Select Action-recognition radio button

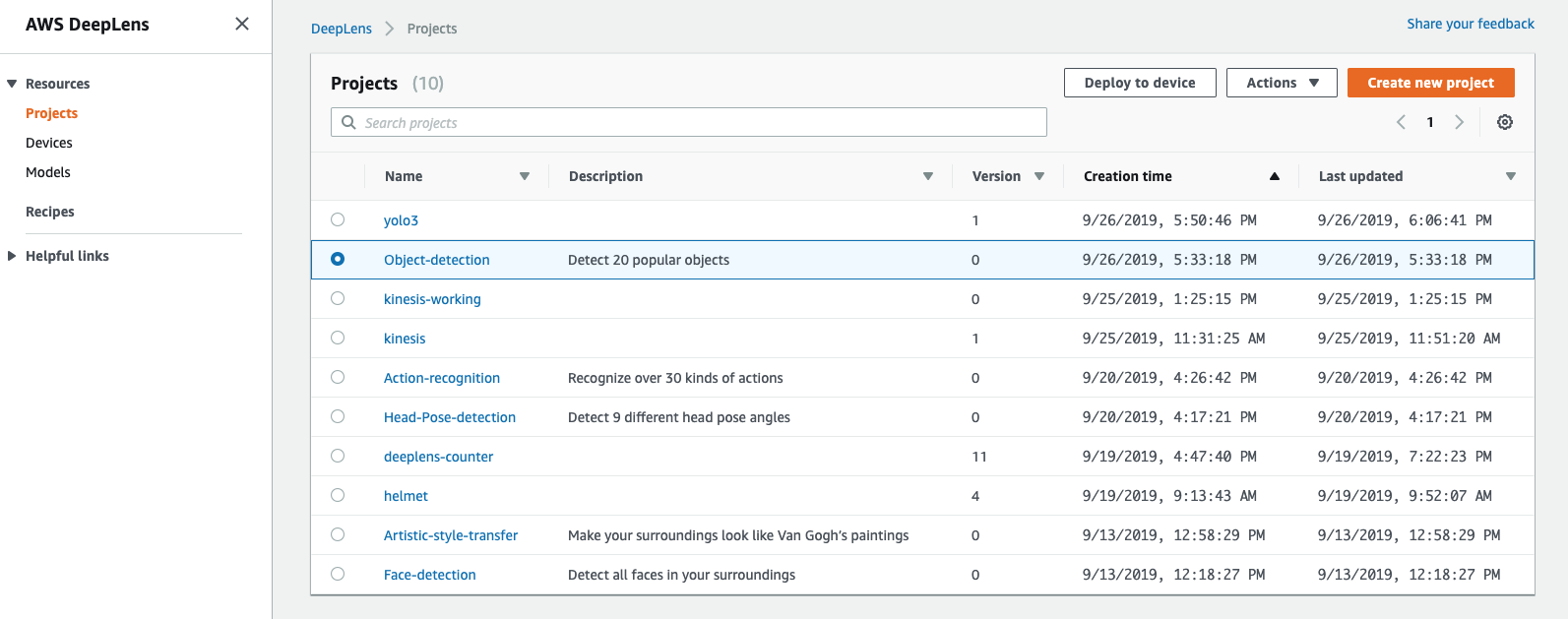[338, 377]
